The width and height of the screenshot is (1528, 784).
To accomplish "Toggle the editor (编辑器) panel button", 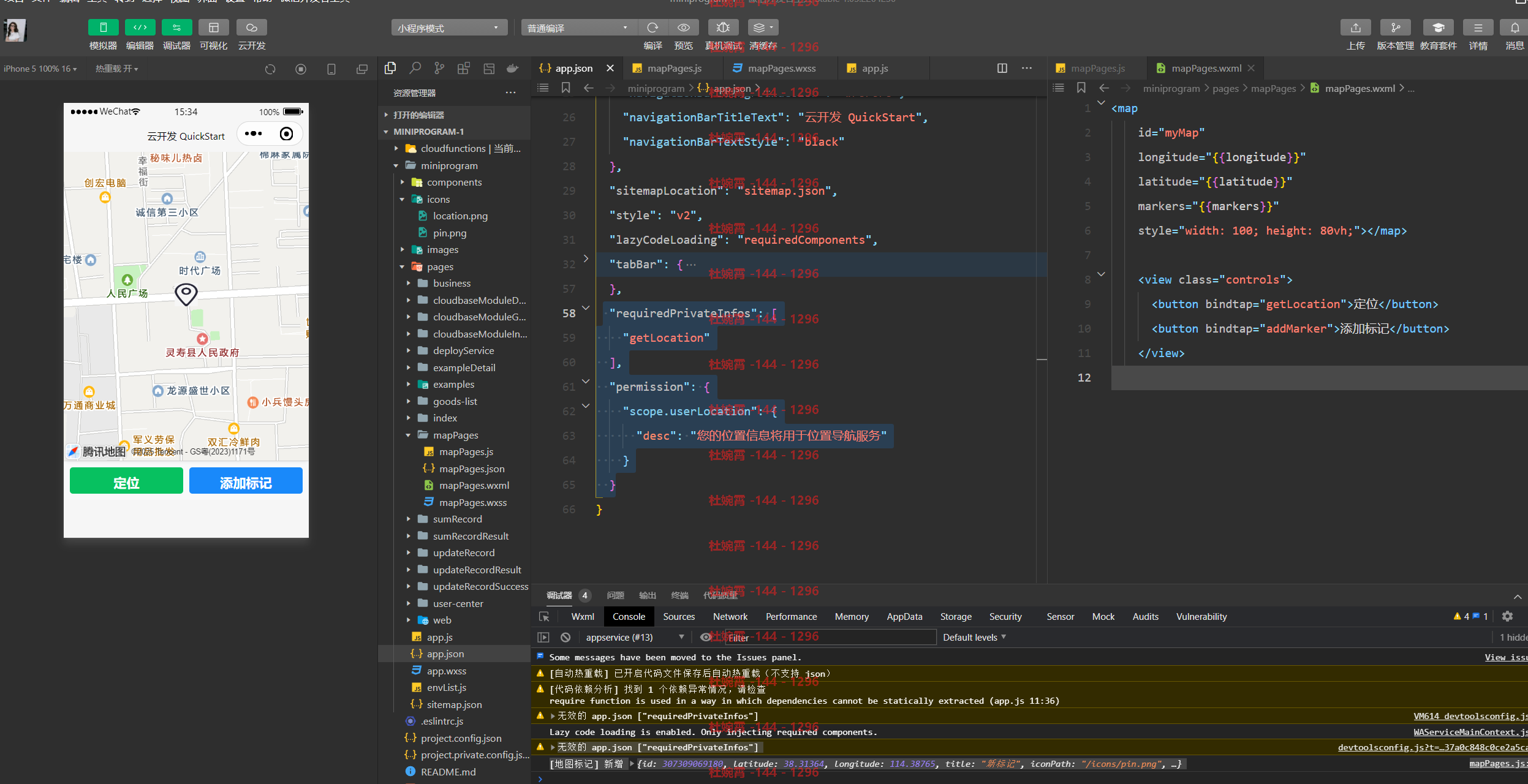I will [x=140, y=28].
